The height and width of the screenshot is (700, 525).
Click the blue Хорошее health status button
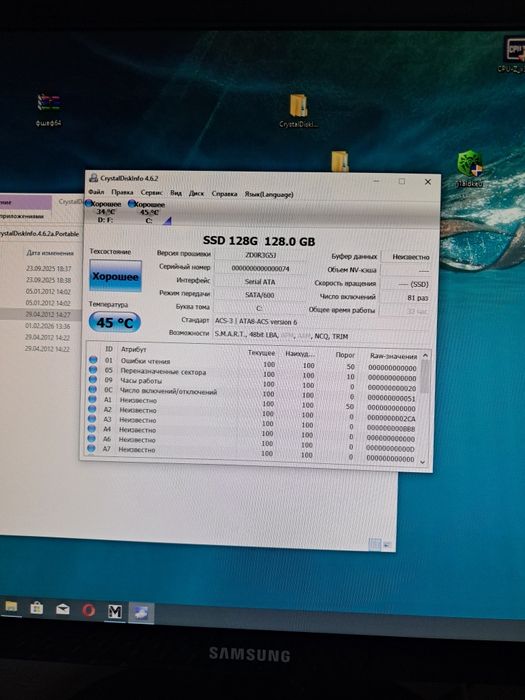point(115,276)
